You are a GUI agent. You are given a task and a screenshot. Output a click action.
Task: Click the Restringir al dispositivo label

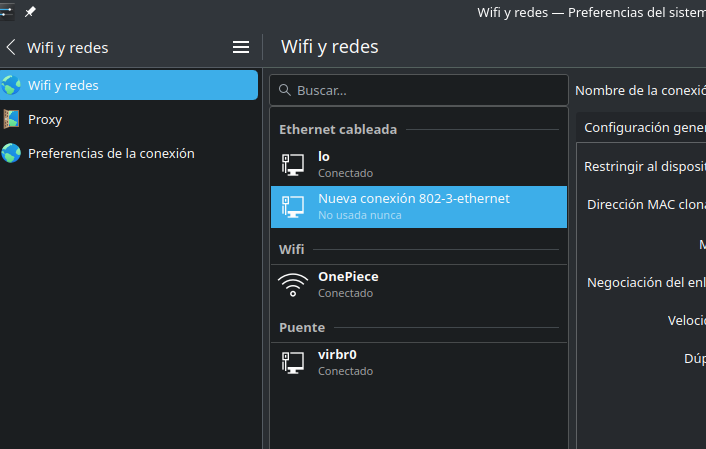click(x=645, y=167)
